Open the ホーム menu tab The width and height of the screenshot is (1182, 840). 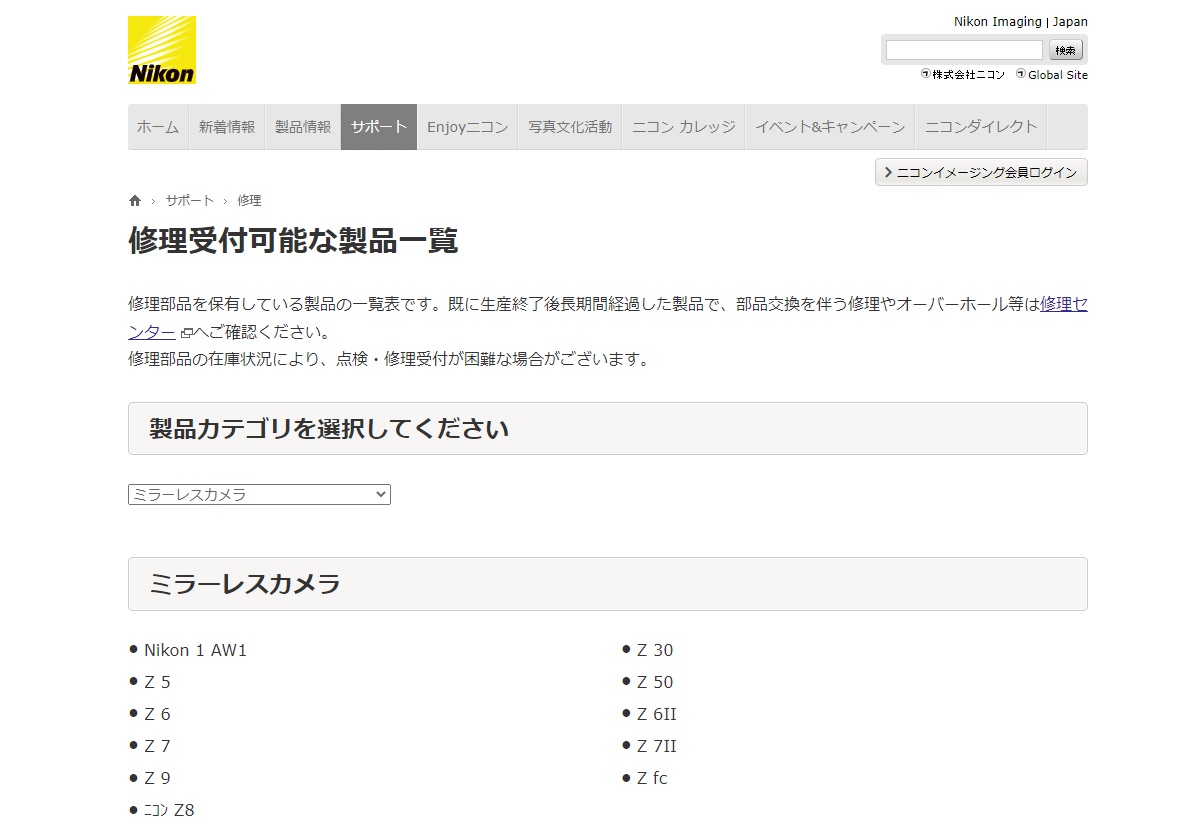pyautogui.click(x=158, y=127)
